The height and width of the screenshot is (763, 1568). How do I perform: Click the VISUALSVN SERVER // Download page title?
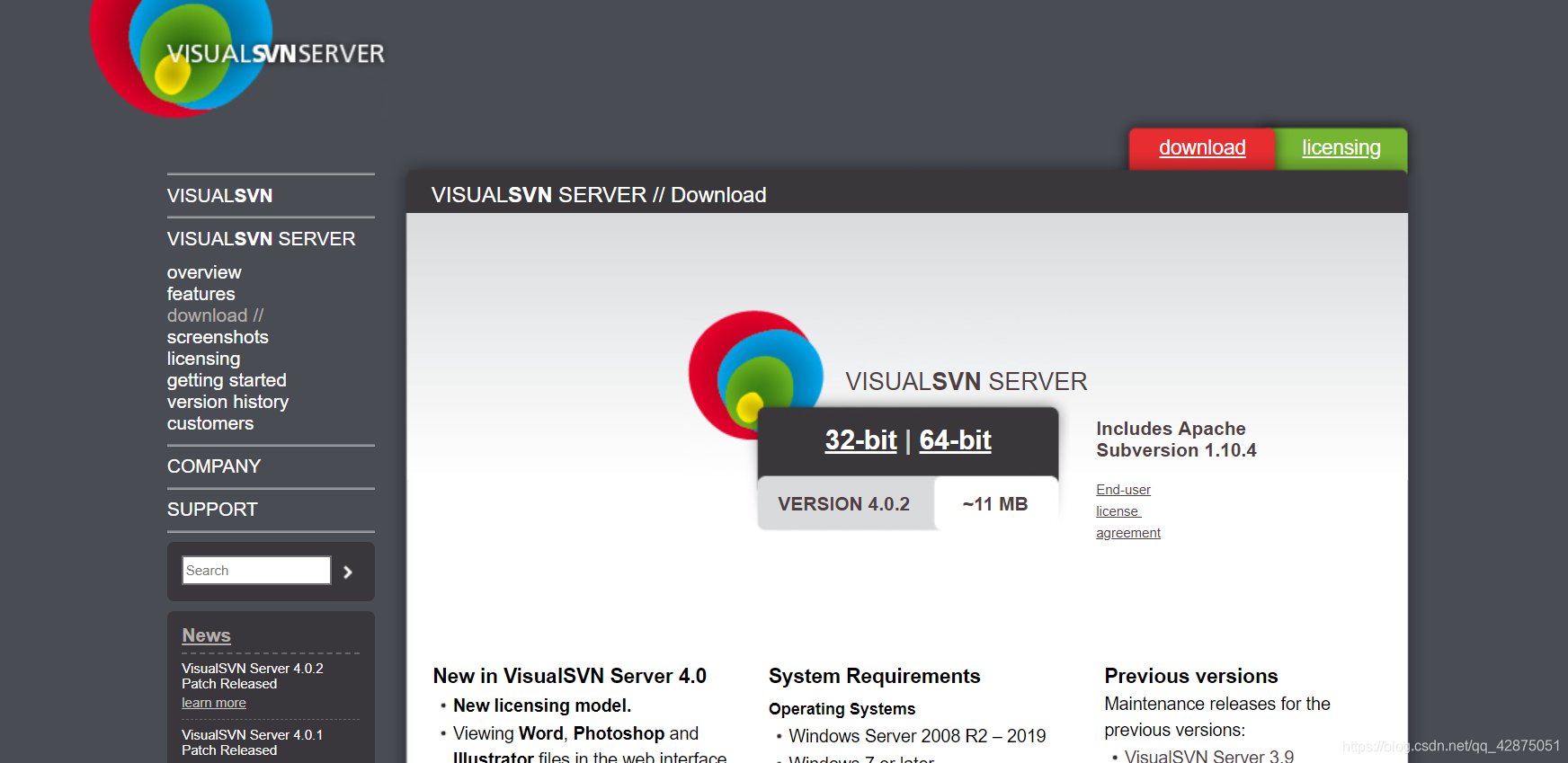pyautogui.click(x=599, y=195)
